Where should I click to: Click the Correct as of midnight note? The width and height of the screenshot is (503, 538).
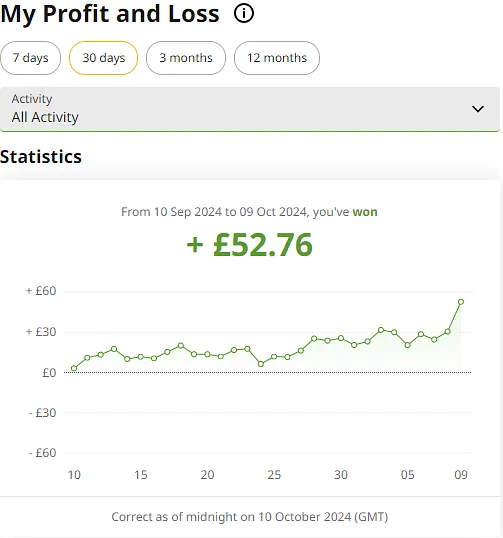click(250, 517)
